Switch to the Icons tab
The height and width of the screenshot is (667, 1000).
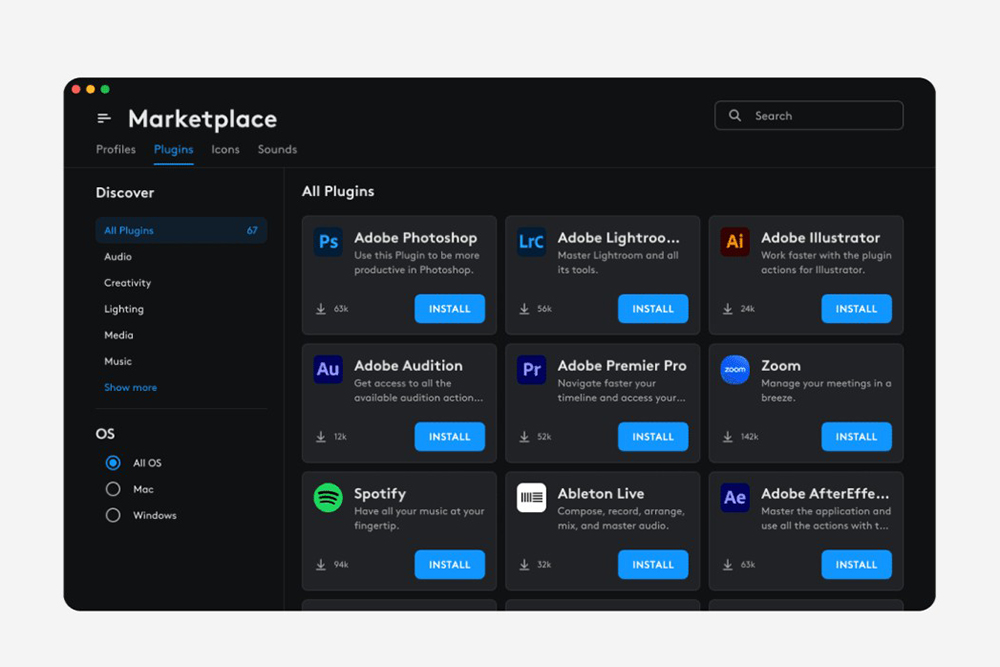tap(225, 149)
